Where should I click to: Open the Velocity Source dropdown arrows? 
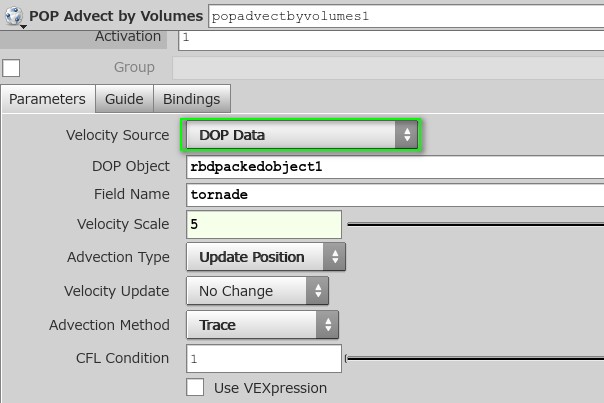(x=406, y=134)
